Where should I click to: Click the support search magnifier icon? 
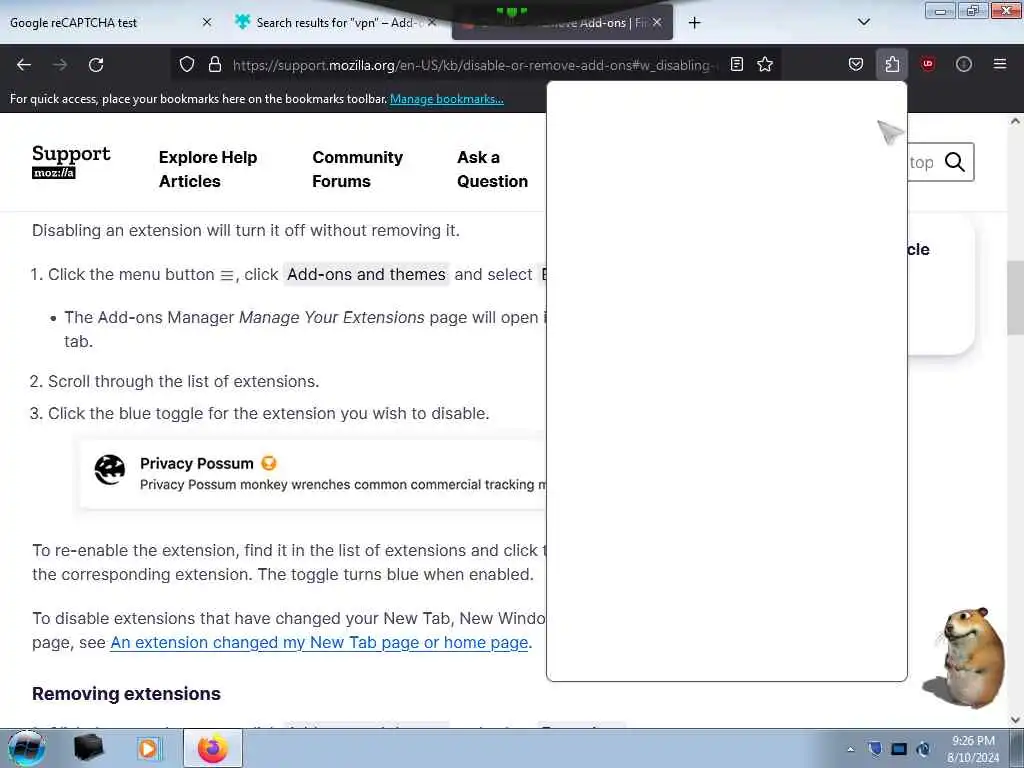tap(955, 162)
